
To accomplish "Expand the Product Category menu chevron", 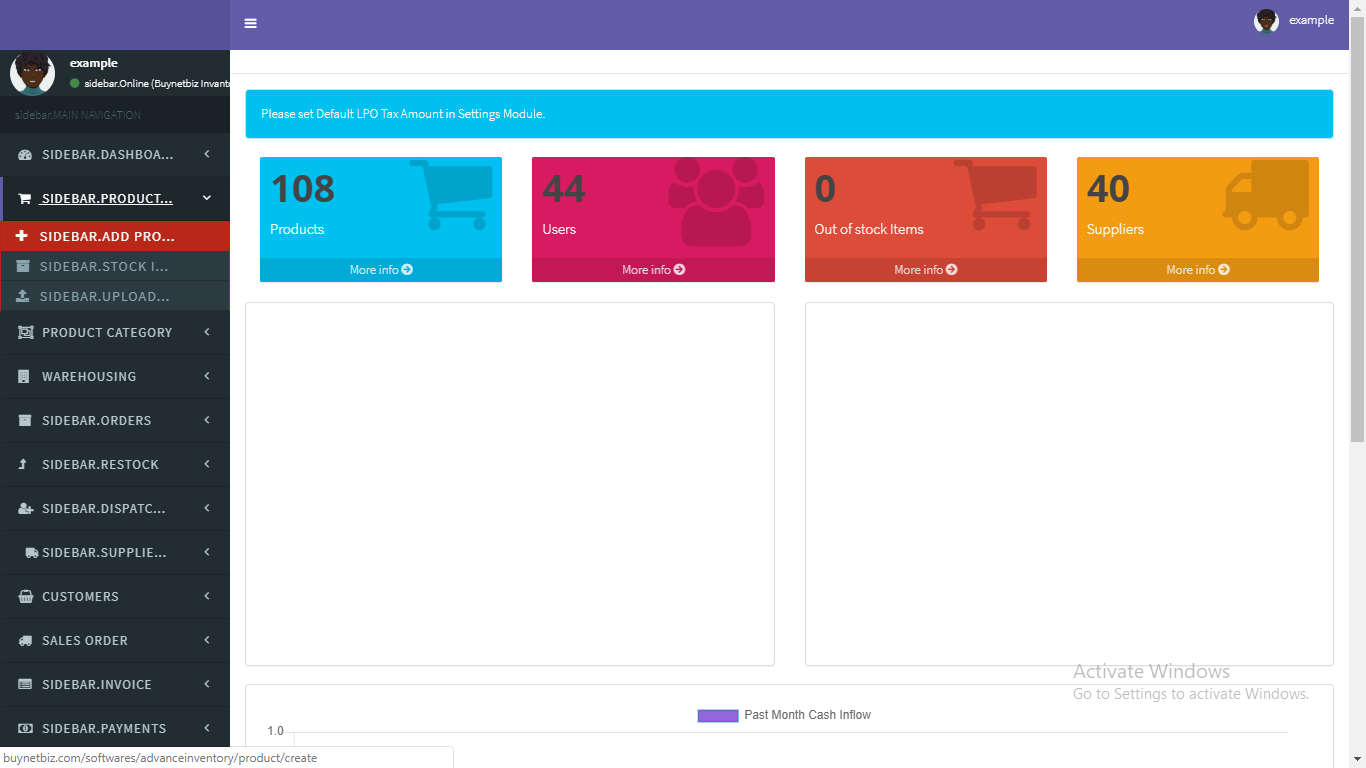I will pyautogui.click(x=207, y=332).
